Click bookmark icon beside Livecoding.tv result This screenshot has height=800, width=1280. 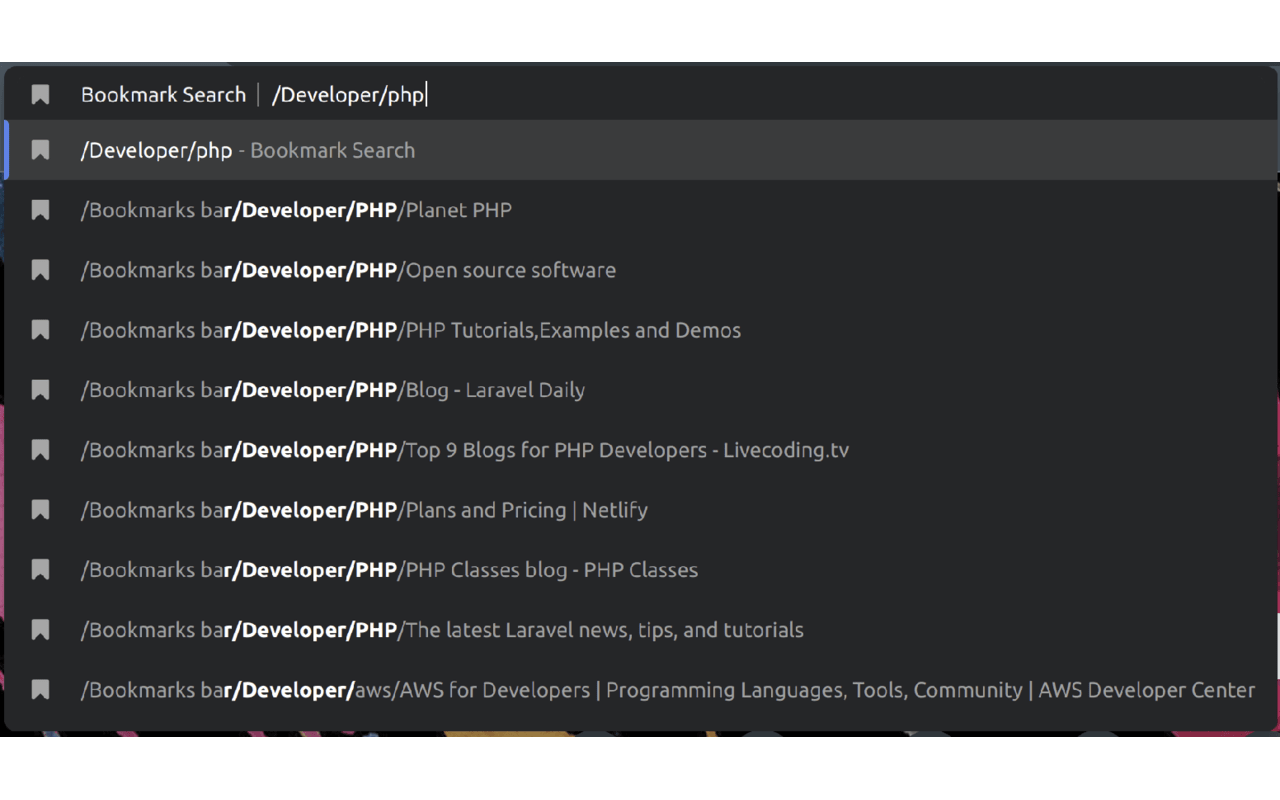coord(40,450)
